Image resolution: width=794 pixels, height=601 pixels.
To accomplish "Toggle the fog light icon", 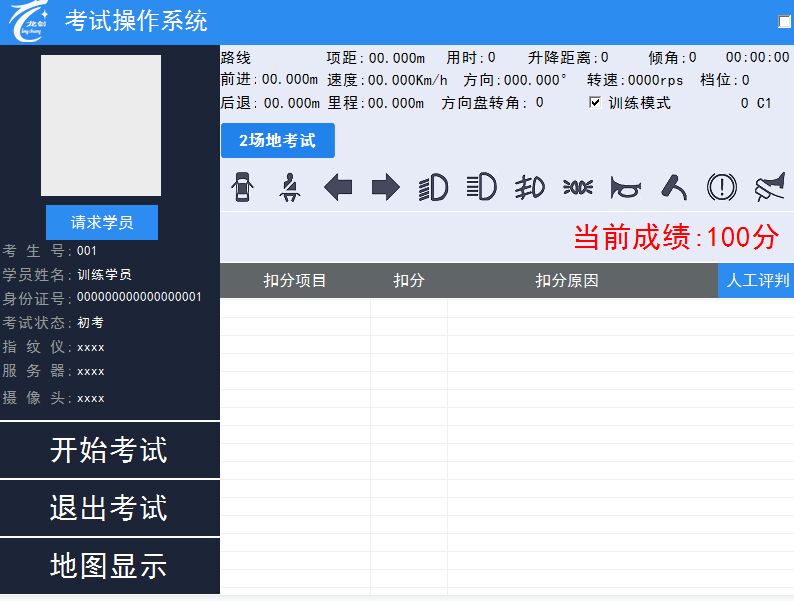I will pos(529,187).
